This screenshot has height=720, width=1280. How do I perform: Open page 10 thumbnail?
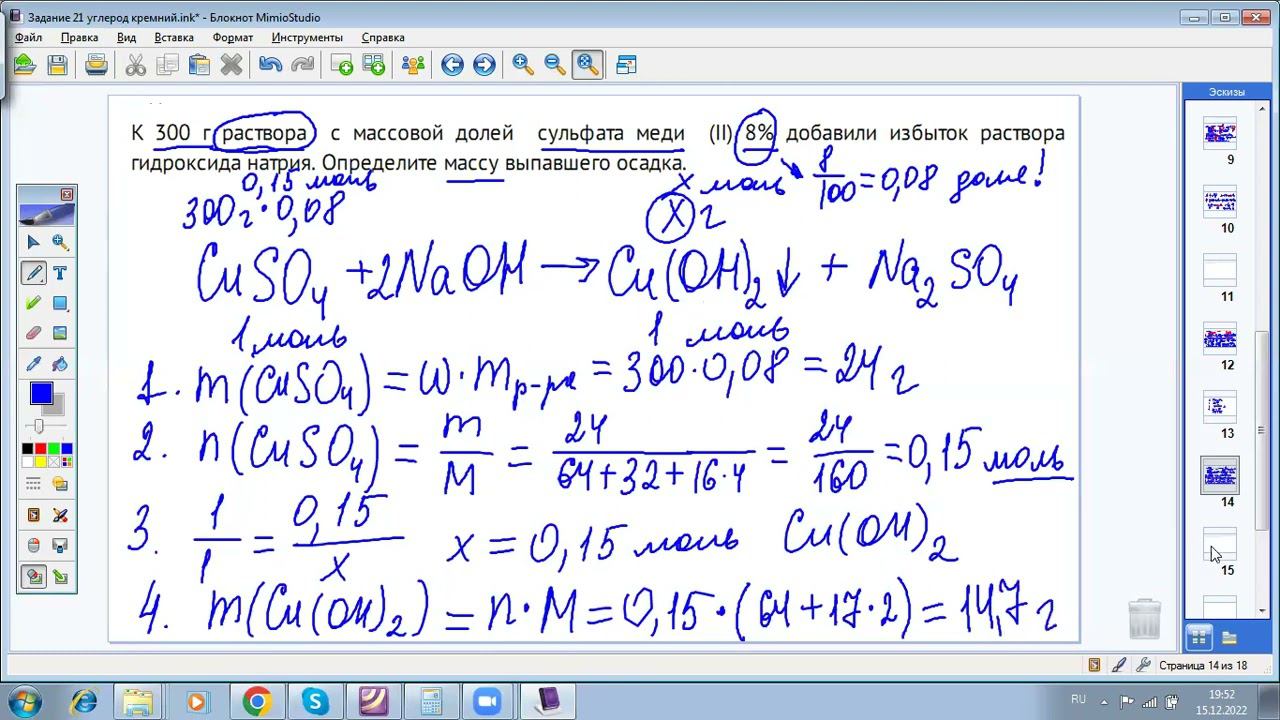click(x=1220, y=202)
